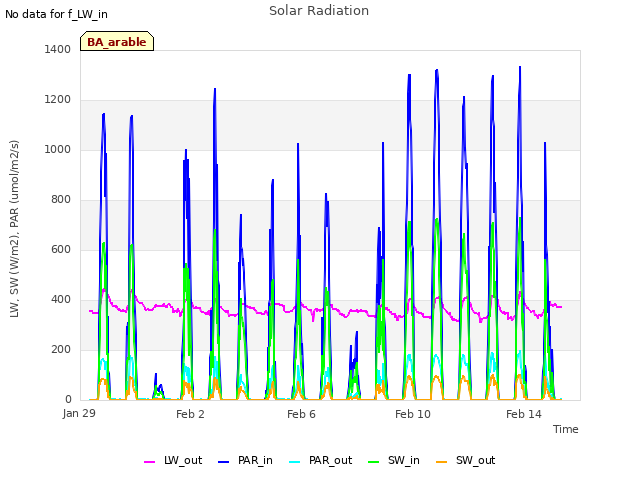Toggle the LW_out legend entry

tap(173, 460)
